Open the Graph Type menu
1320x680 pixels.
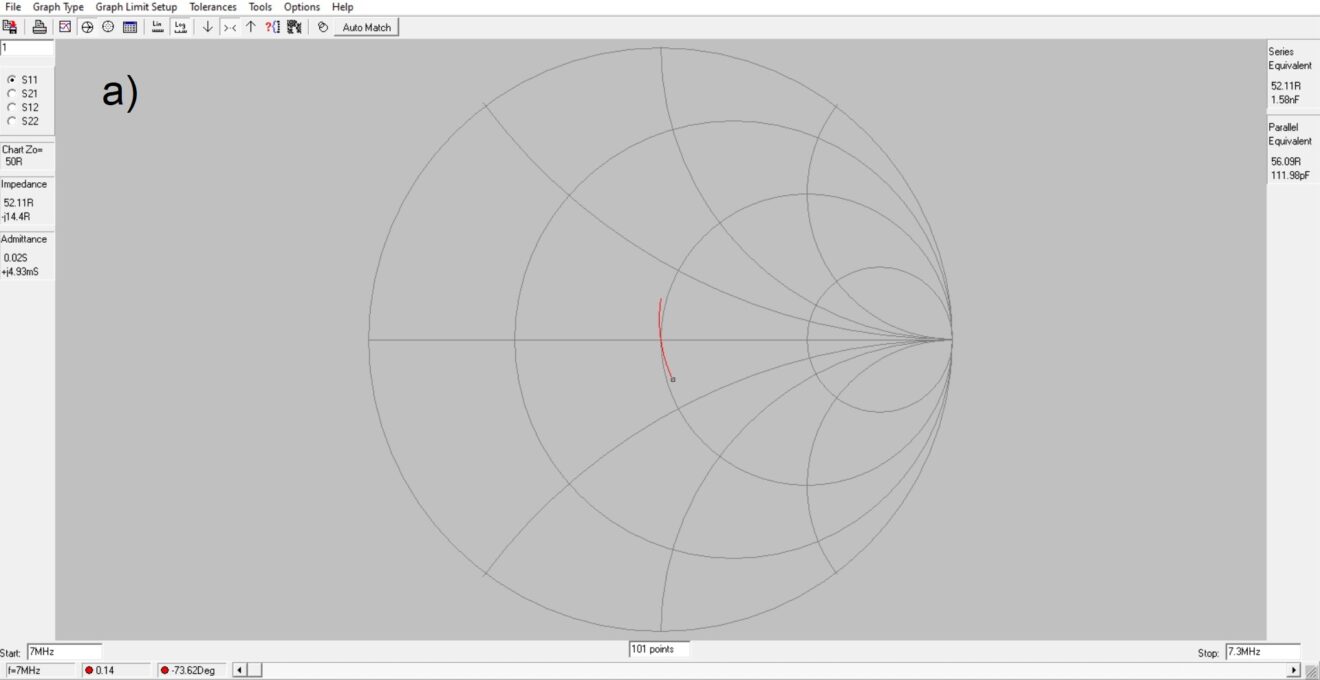58,7
